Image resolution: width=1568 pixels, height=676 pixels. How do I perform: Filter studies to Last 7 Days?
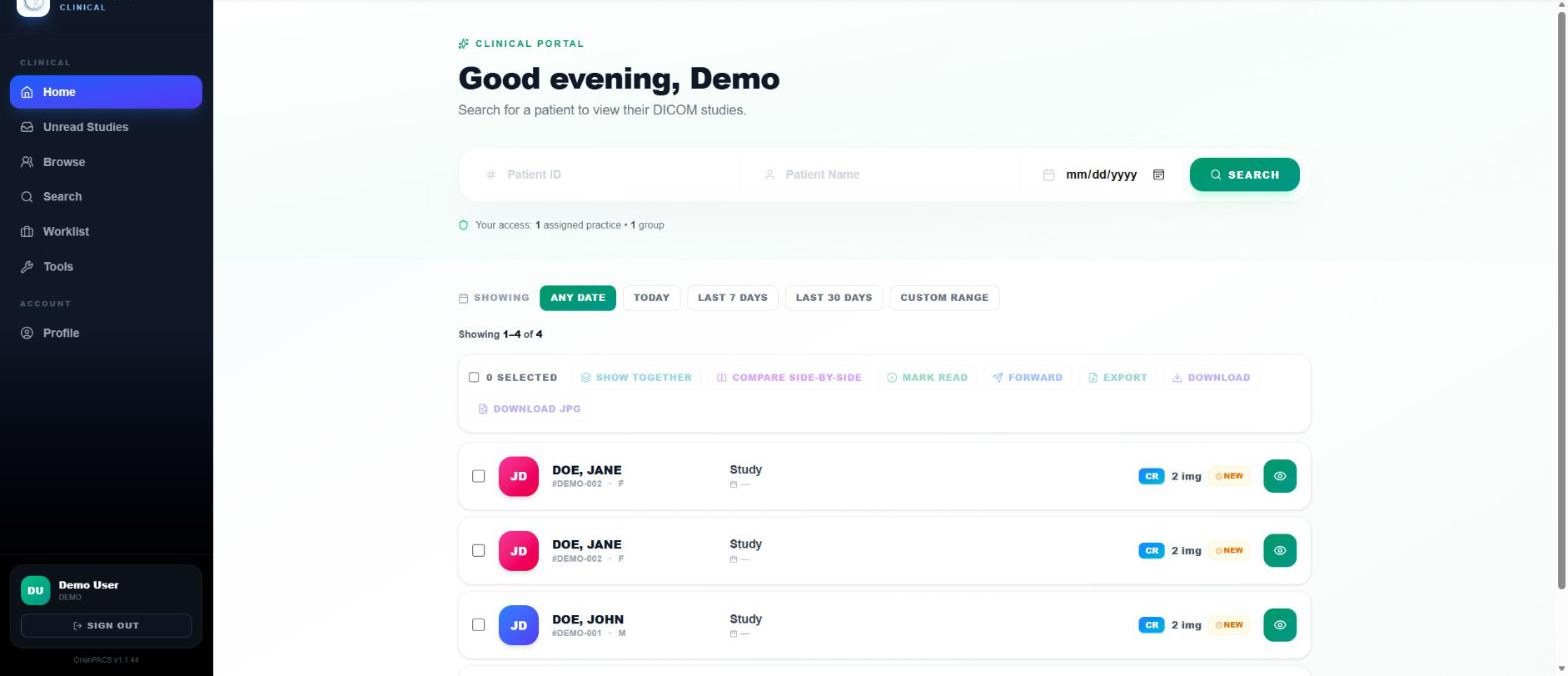pyautogui.click(x=733, y=298)
